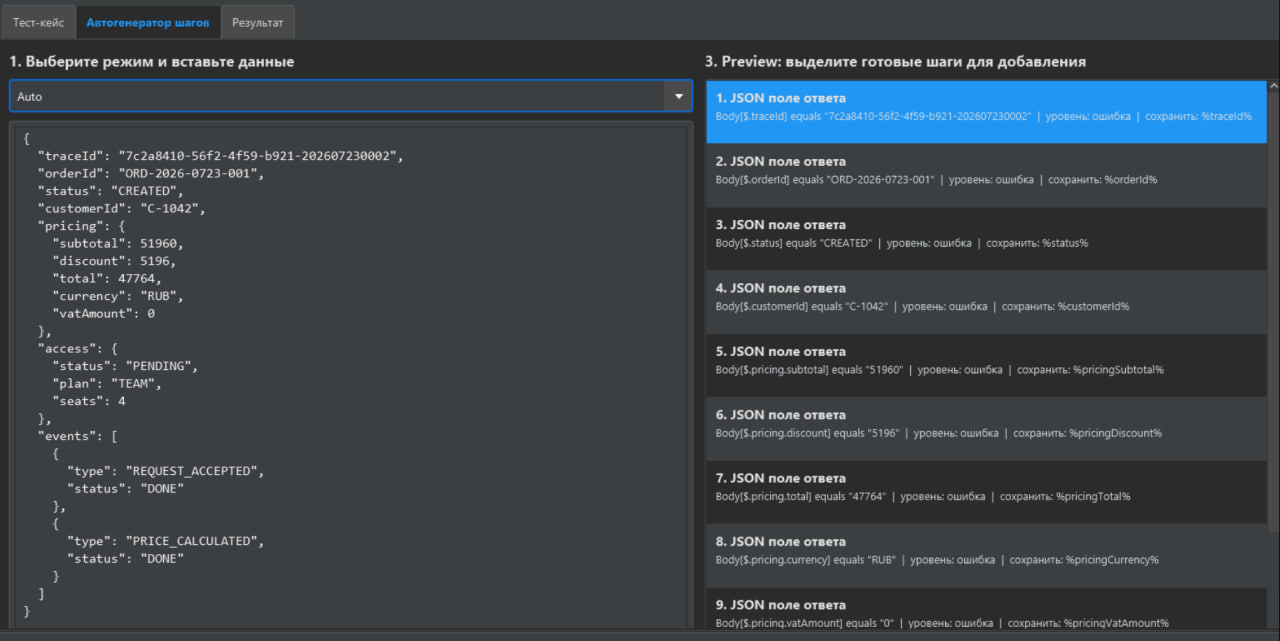Screen dimensions: 1280x641
Task: Click the "pricing": { line
Action: 81,226
